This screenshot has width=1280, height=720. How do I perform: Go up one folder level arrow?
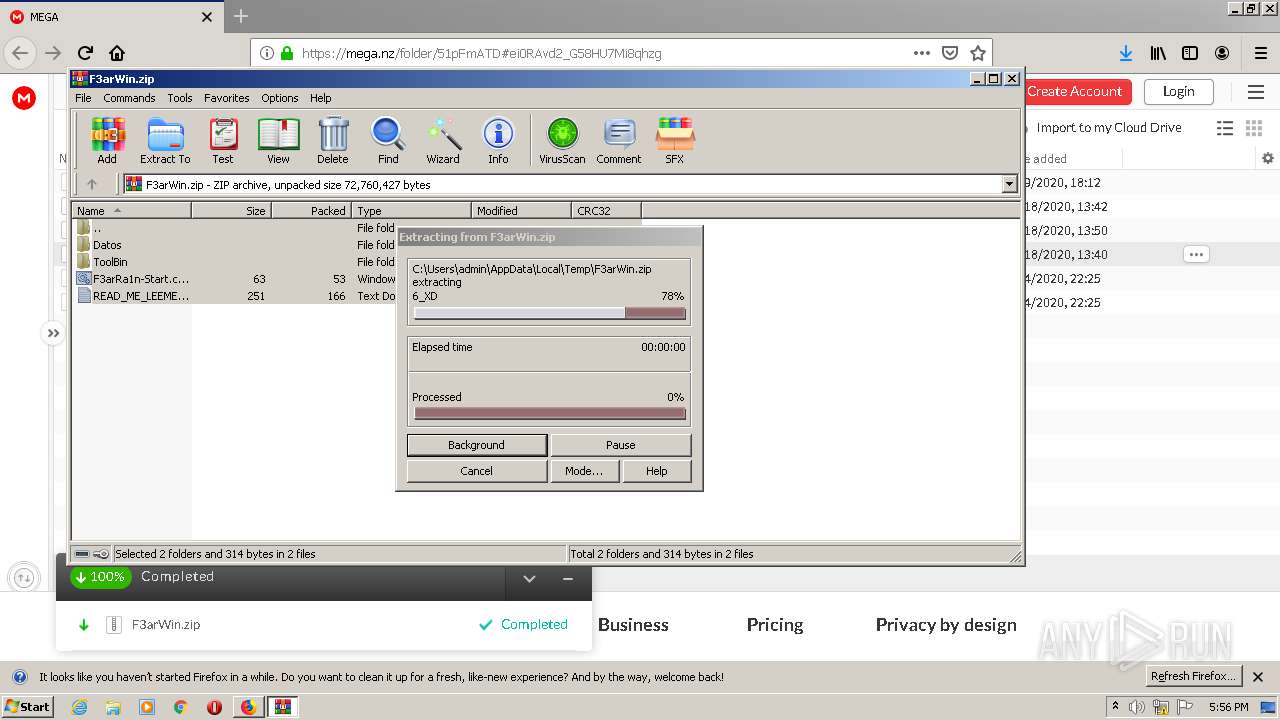click(92, 184)
